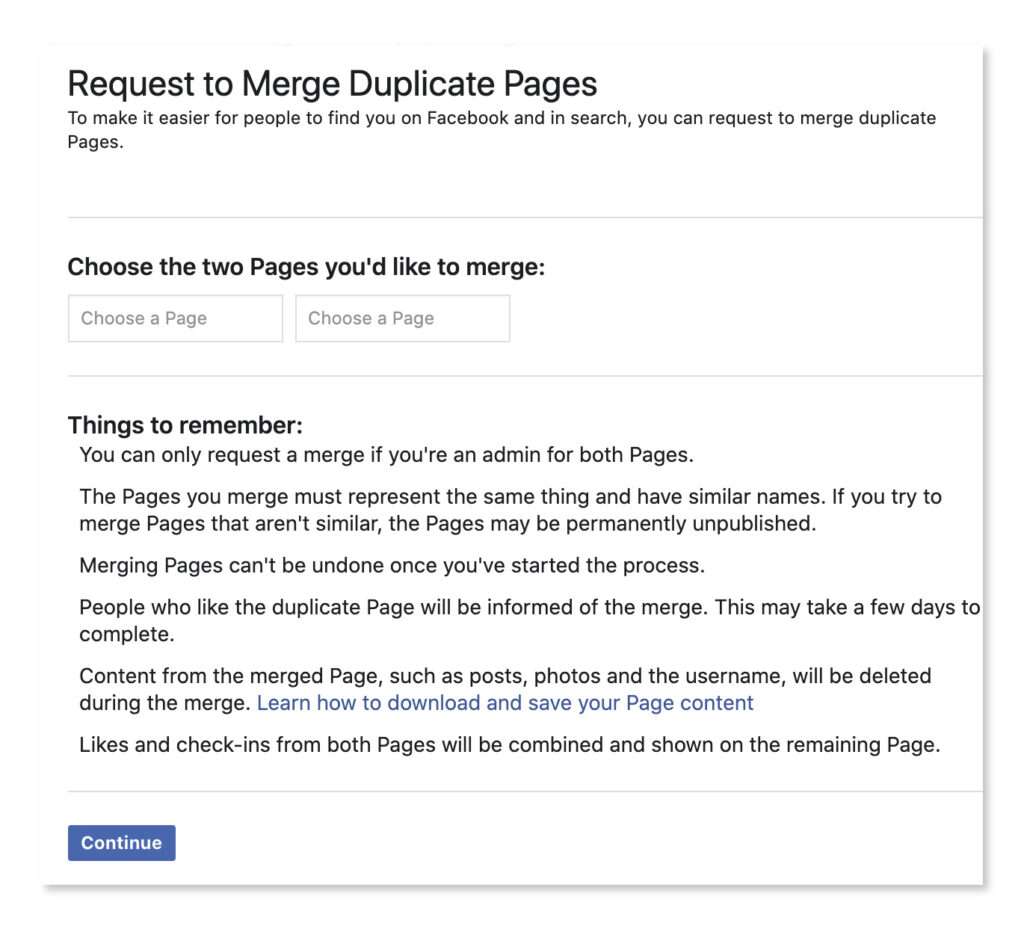
Task: Activate the Continue action at page bottom
Action: click(x=121, y=842)
